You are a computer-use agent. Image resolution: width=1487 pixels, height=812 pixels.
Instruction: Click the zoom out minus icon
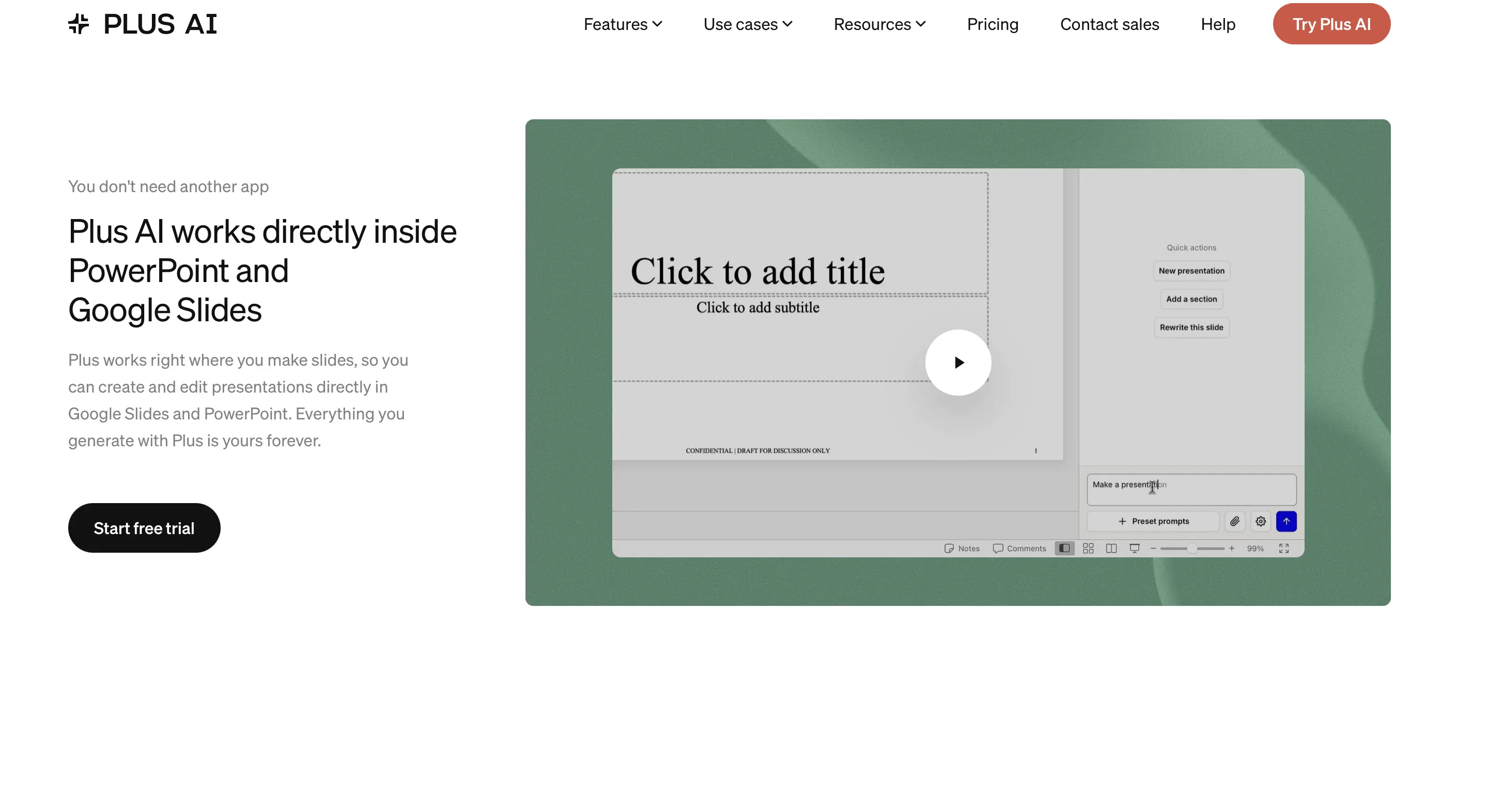pos(1153,548)
